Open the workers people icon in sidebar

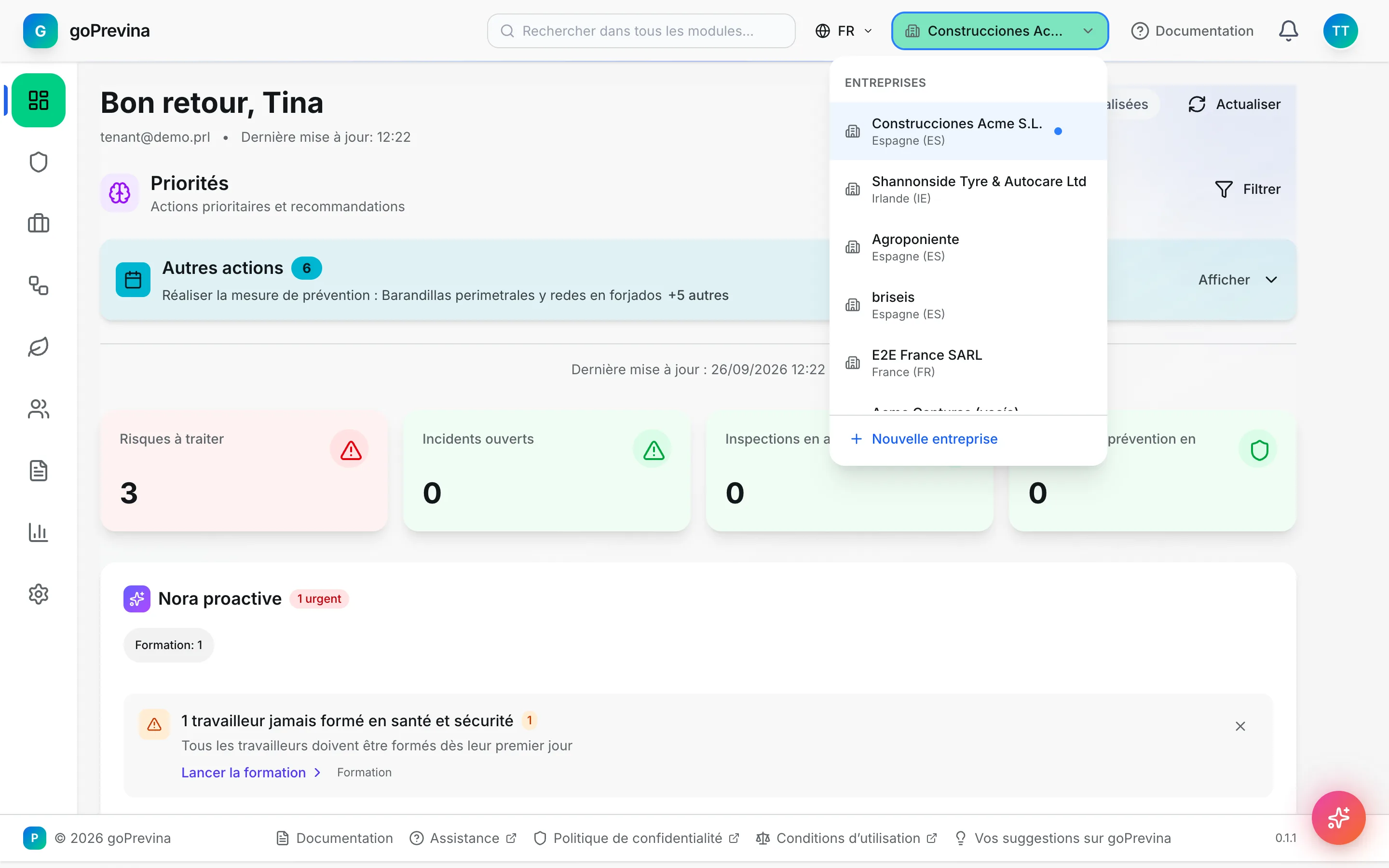pos(39,409)
